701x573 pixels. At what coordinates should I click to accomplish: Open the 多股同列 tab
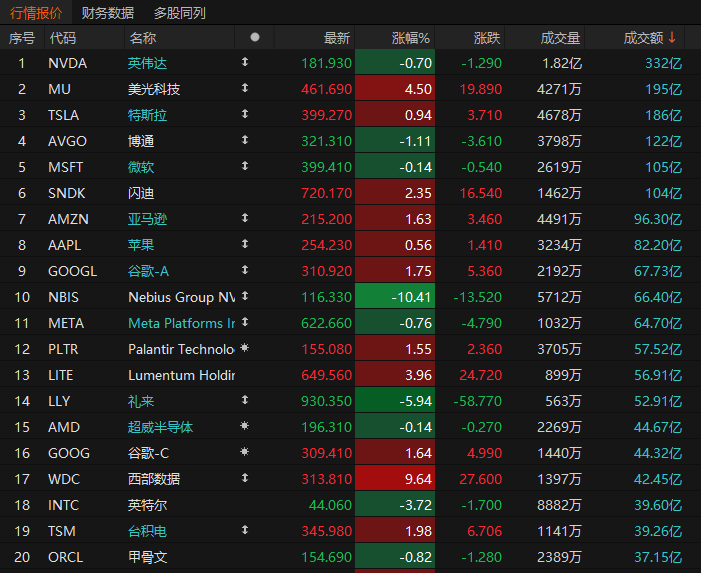(180, 13)
